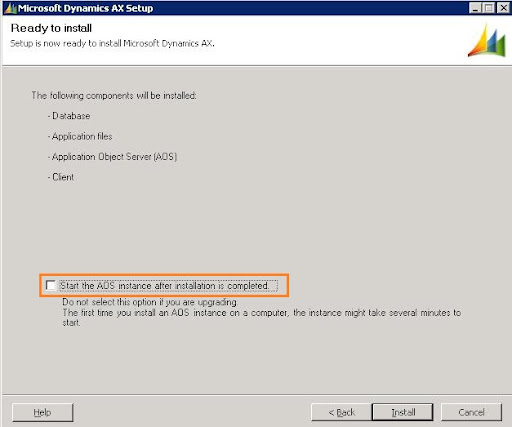Click the Microsoft Dynamics AX Setup title text

86,8
